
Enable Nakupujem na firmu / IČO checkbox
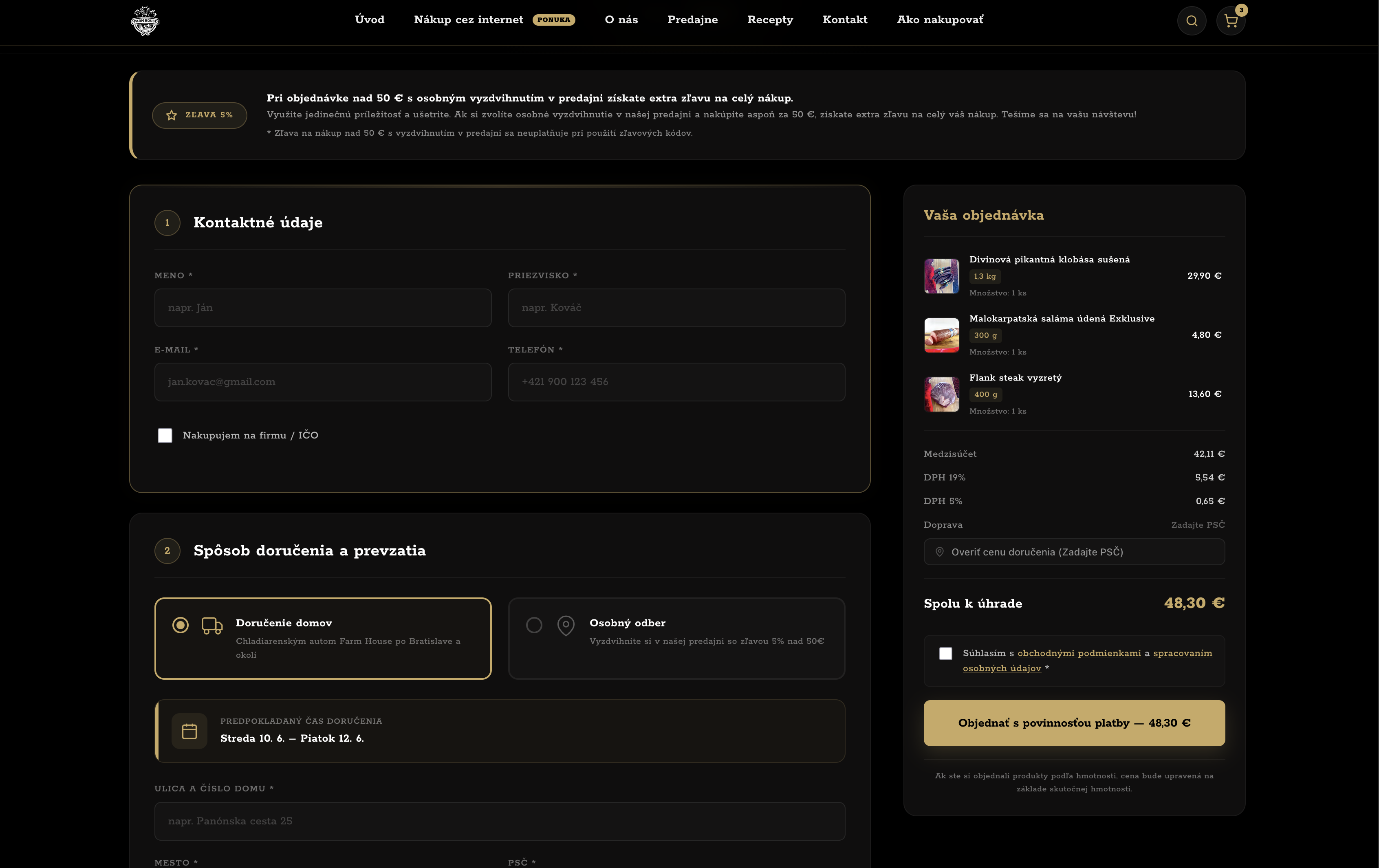(165, 436)
